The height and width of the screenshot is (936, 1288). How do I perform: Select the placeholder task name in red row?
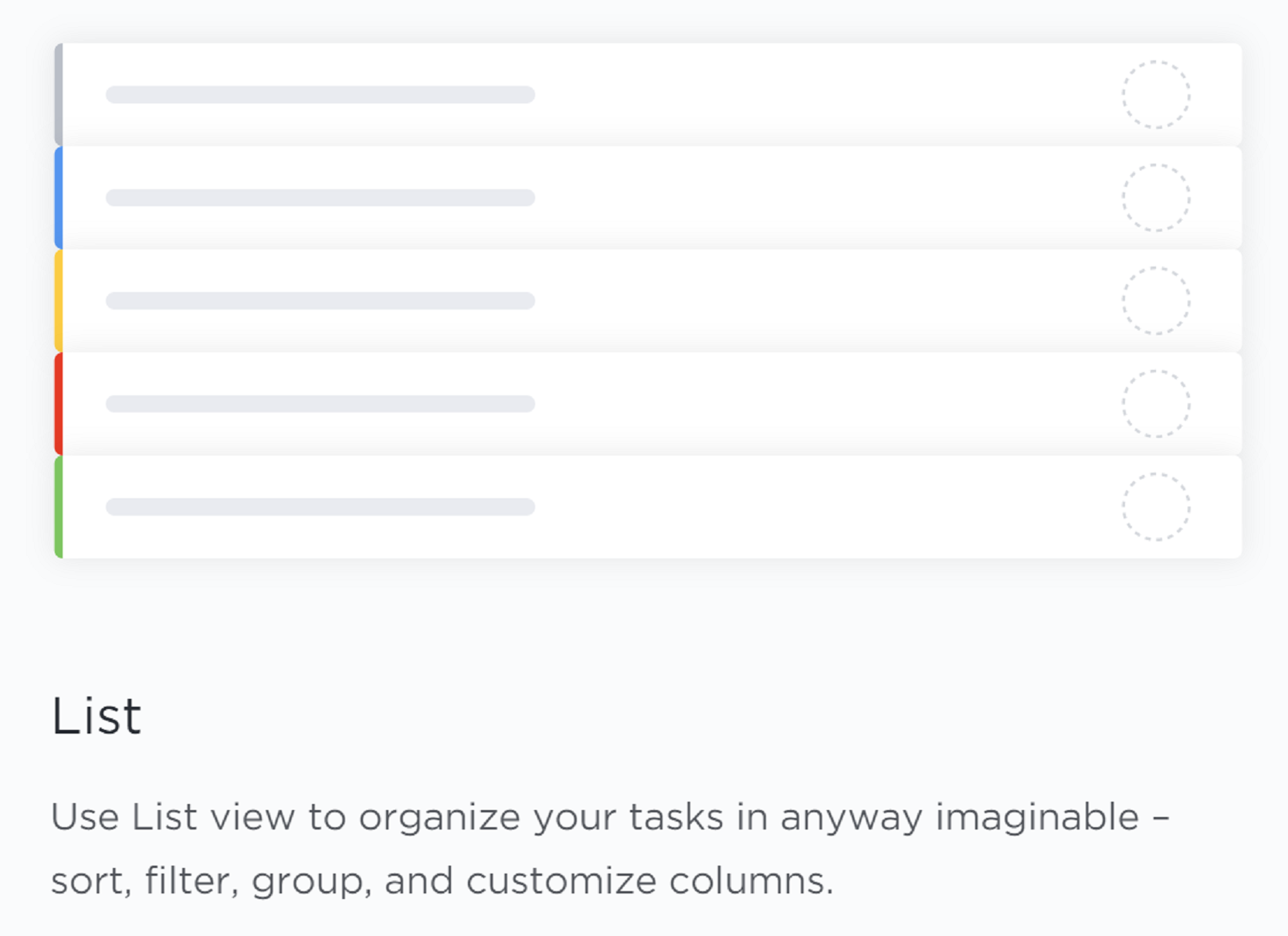(320, 404)
